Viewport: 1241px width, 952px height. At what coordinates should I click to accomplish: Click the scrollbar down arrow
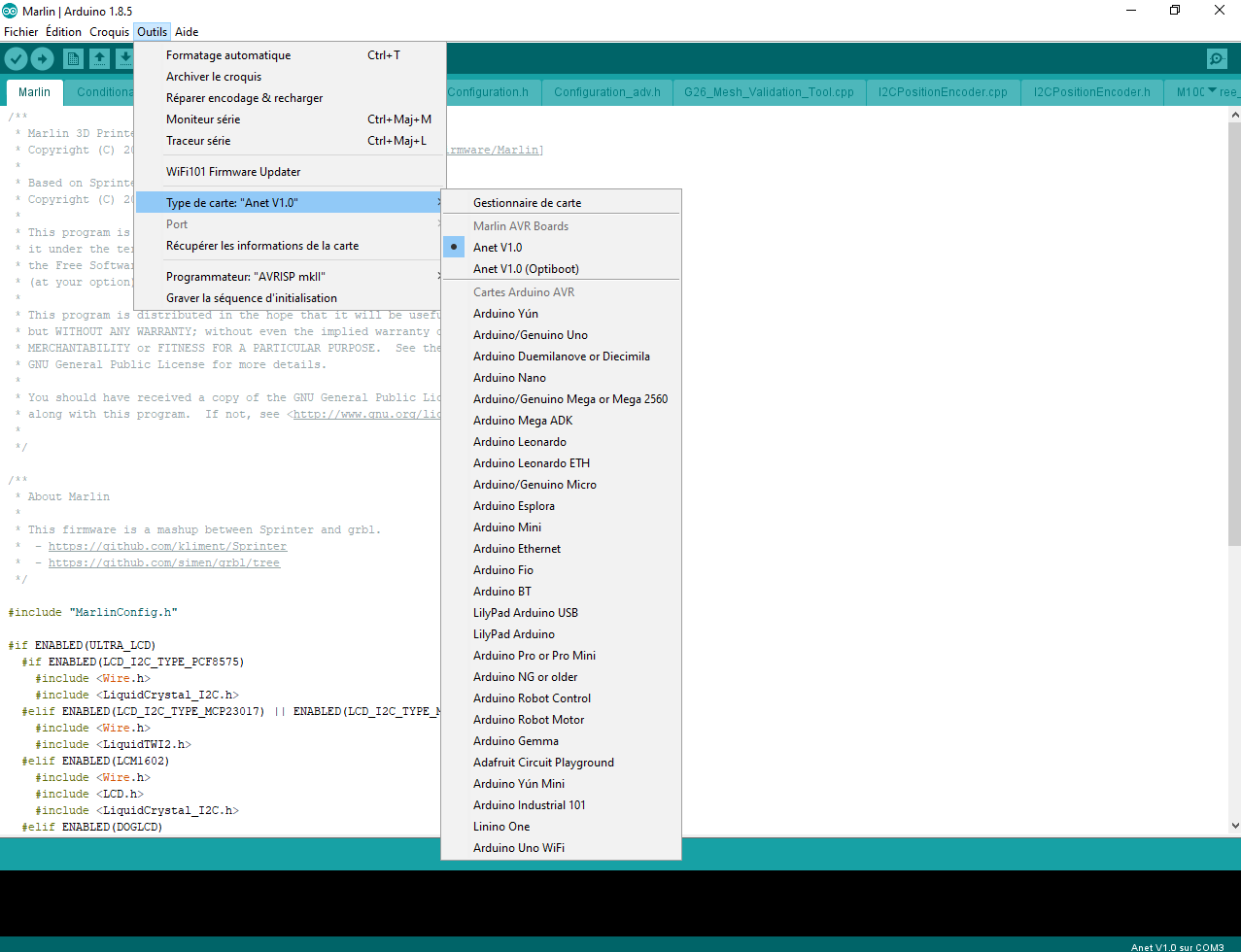click(x=1234, y=826)
